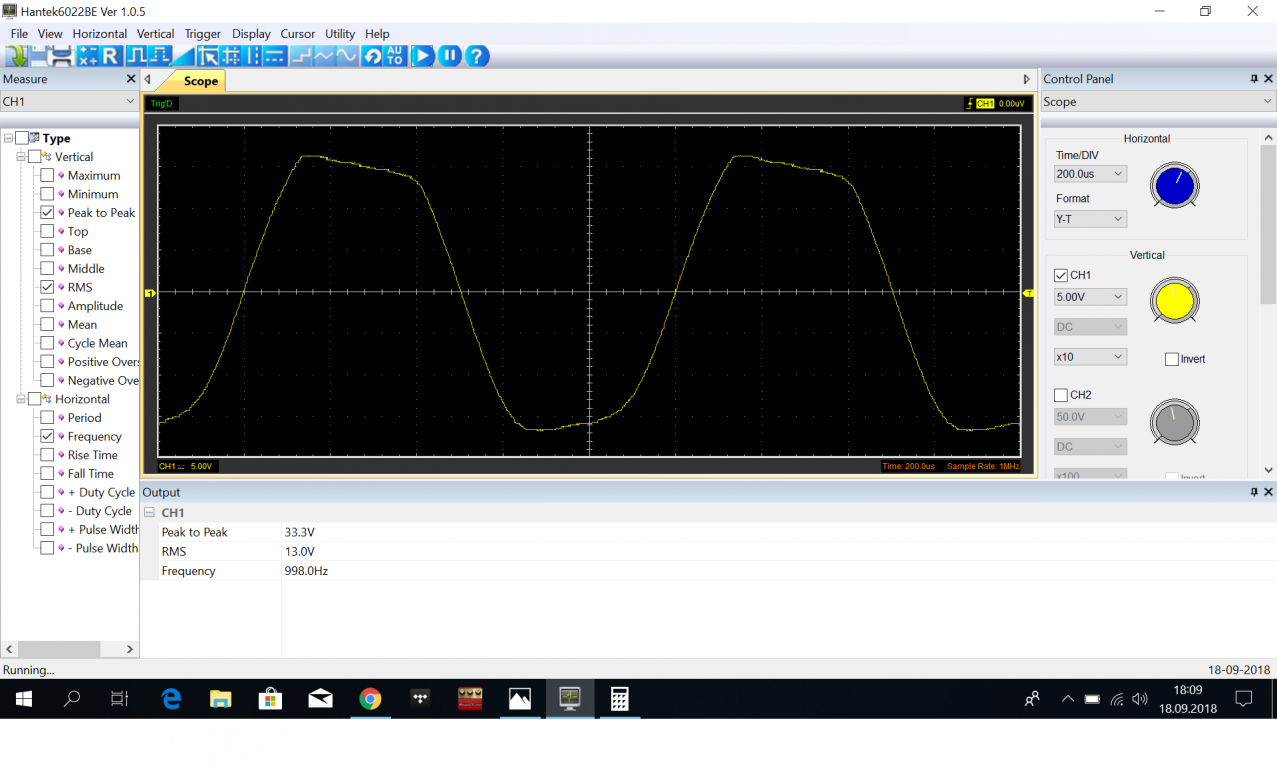Enable the Rise Time measurement checkbox
Screen dimensions: 1277x768
[47, 455]
